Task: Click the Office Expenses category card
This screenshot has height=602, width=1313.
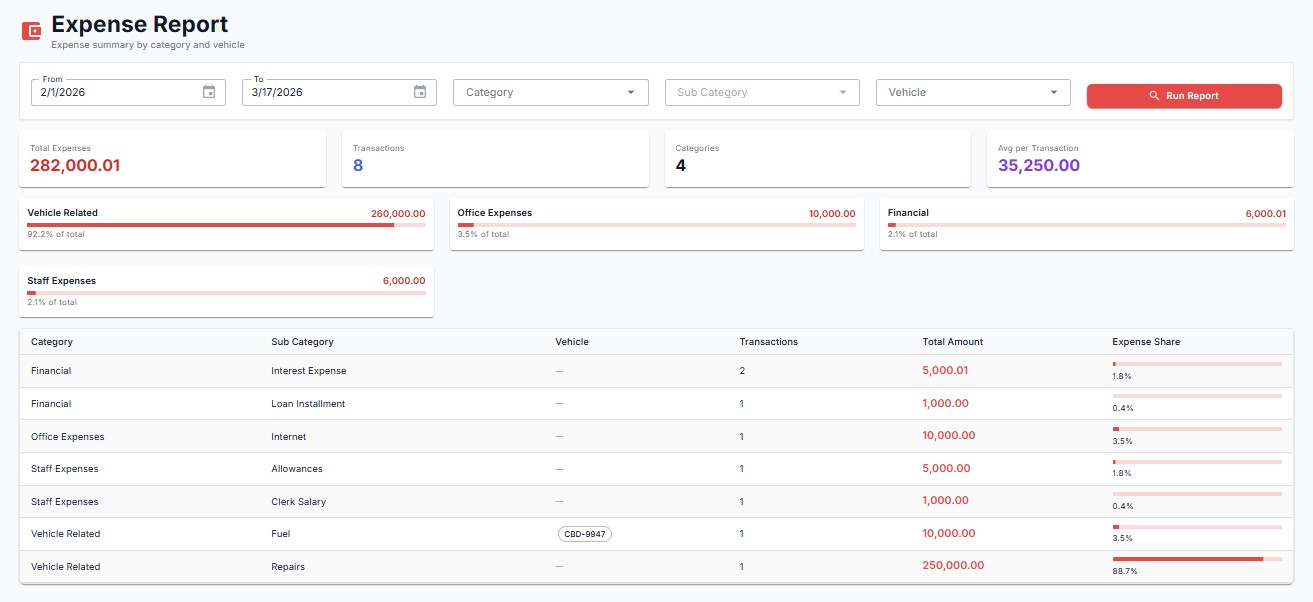Action: coord(657,222)
